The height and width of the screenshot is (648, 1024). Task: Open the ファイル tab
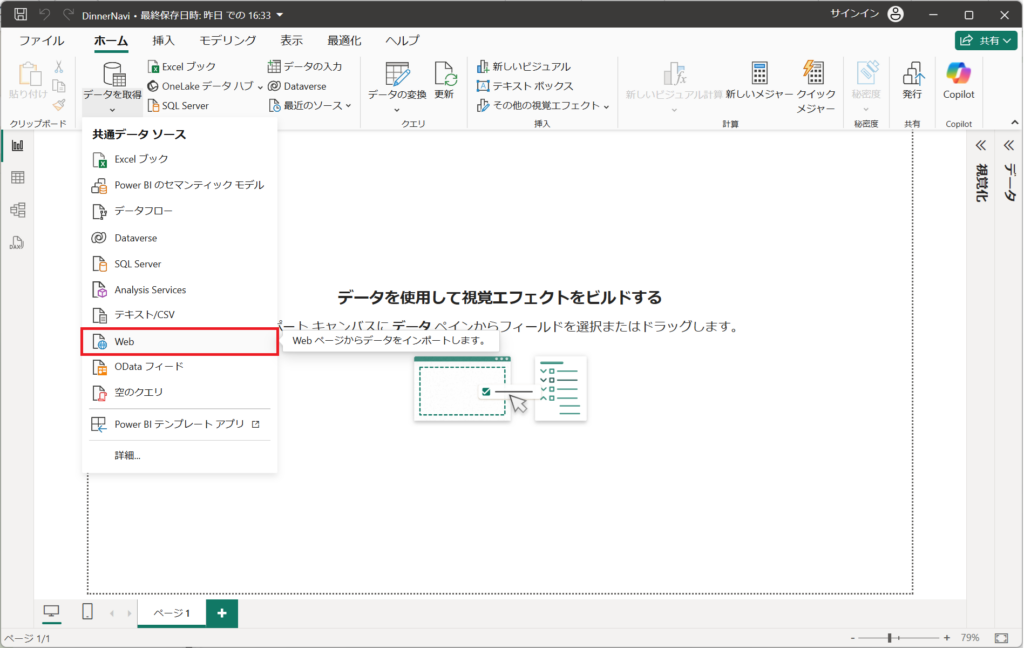pos(41,40)
